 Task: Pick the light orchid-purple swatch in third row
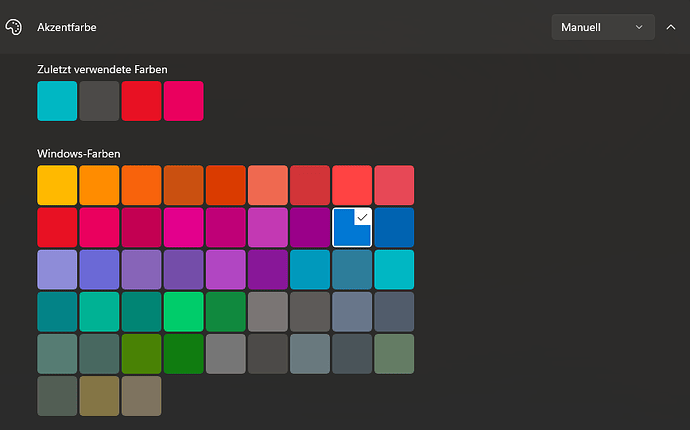[x=226, y=270]
